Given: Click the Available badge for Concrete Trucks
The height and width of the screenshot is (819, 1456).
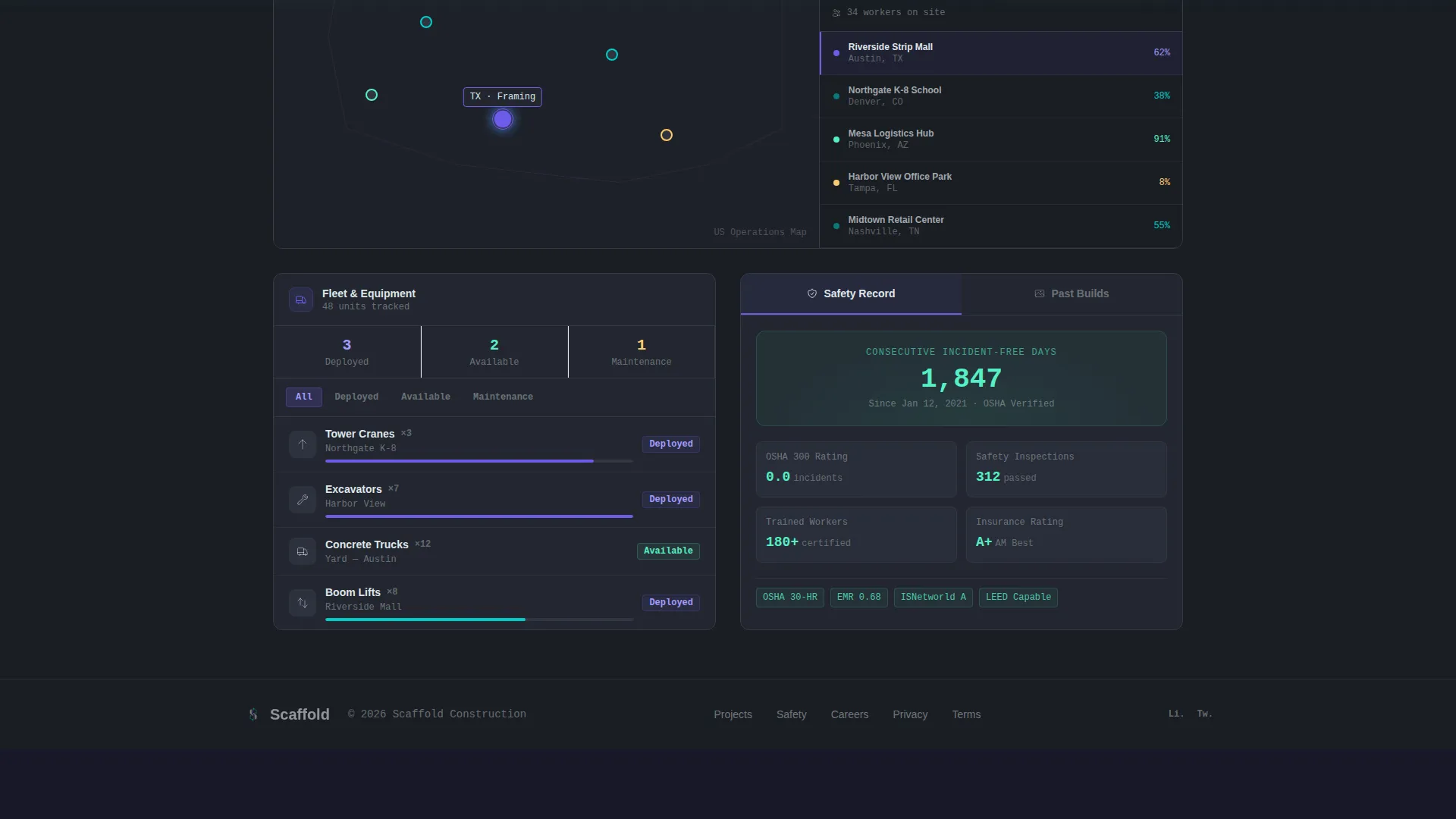Looking at the screenshot, I should [668, 551].
